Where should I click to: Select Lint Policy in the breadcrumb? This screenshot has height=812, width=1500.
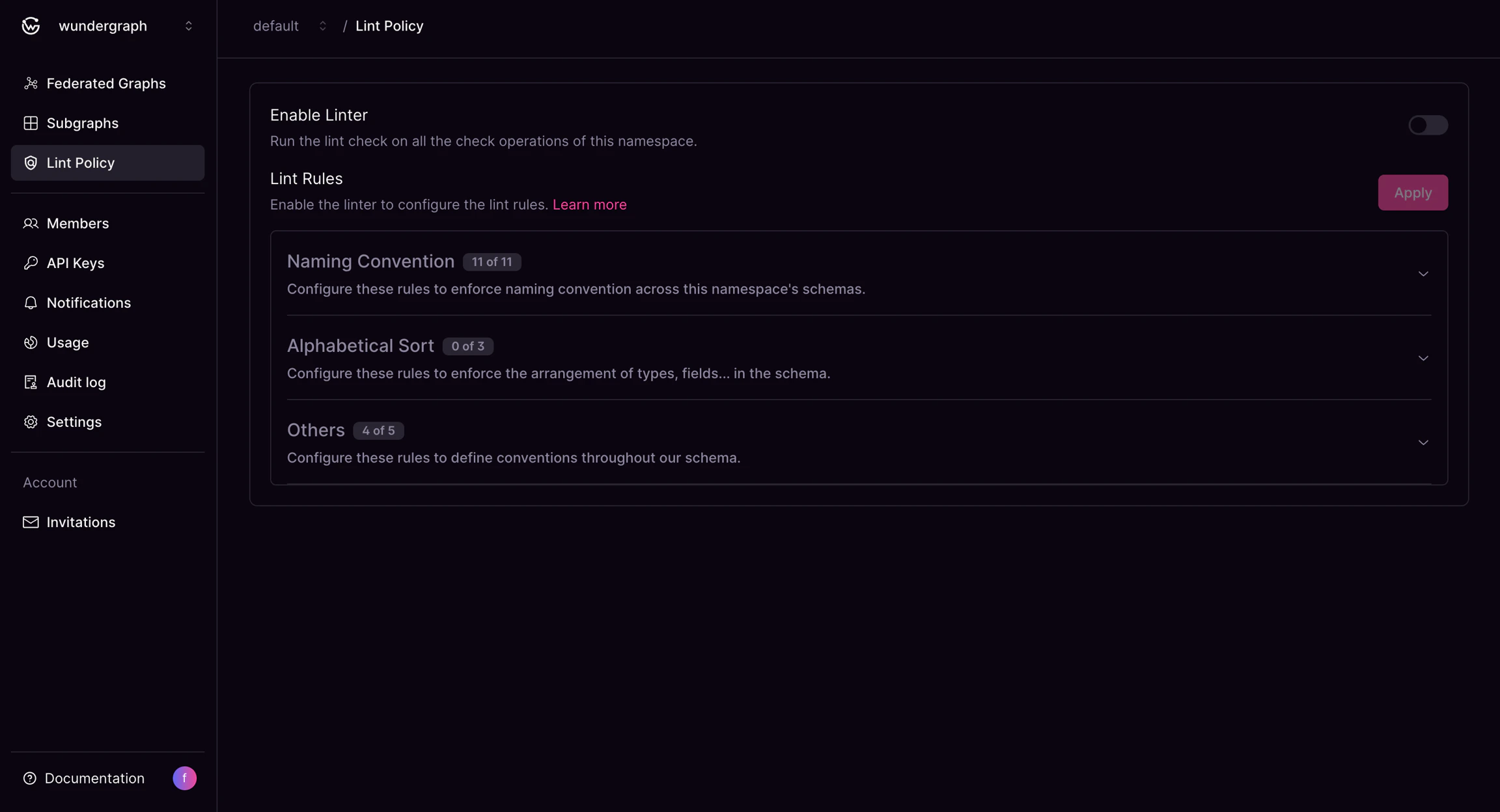pyautogui.click(x=389, y=25)
